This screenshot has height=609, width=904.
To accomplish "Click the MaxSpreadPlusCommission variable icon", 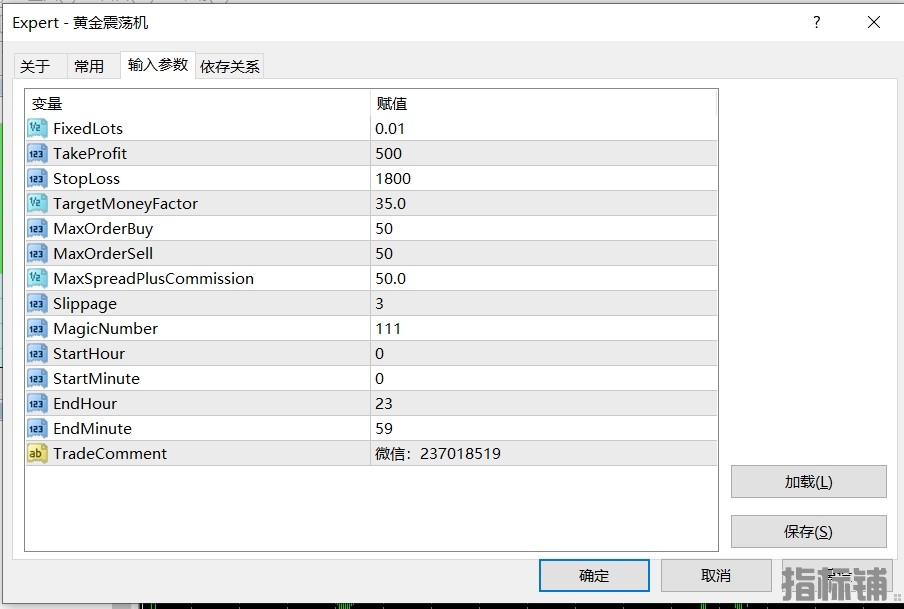I will (x=37, y=278).
